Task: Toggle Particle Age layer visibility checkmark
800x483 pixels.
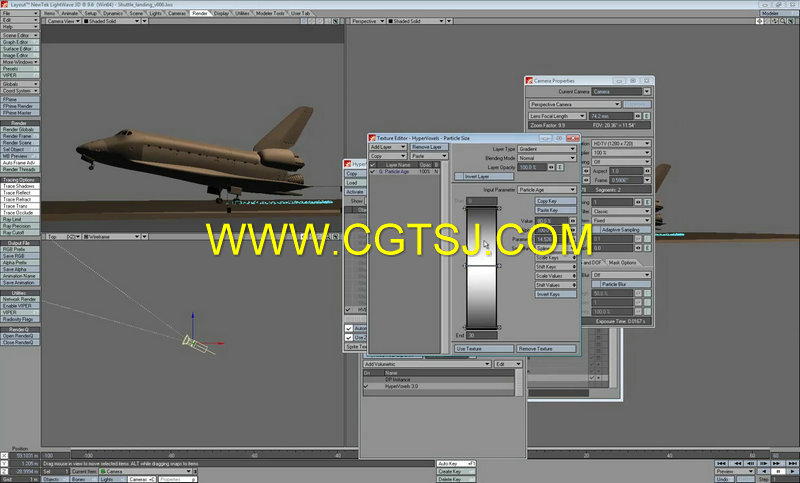Action: click(x=372, y=172)
